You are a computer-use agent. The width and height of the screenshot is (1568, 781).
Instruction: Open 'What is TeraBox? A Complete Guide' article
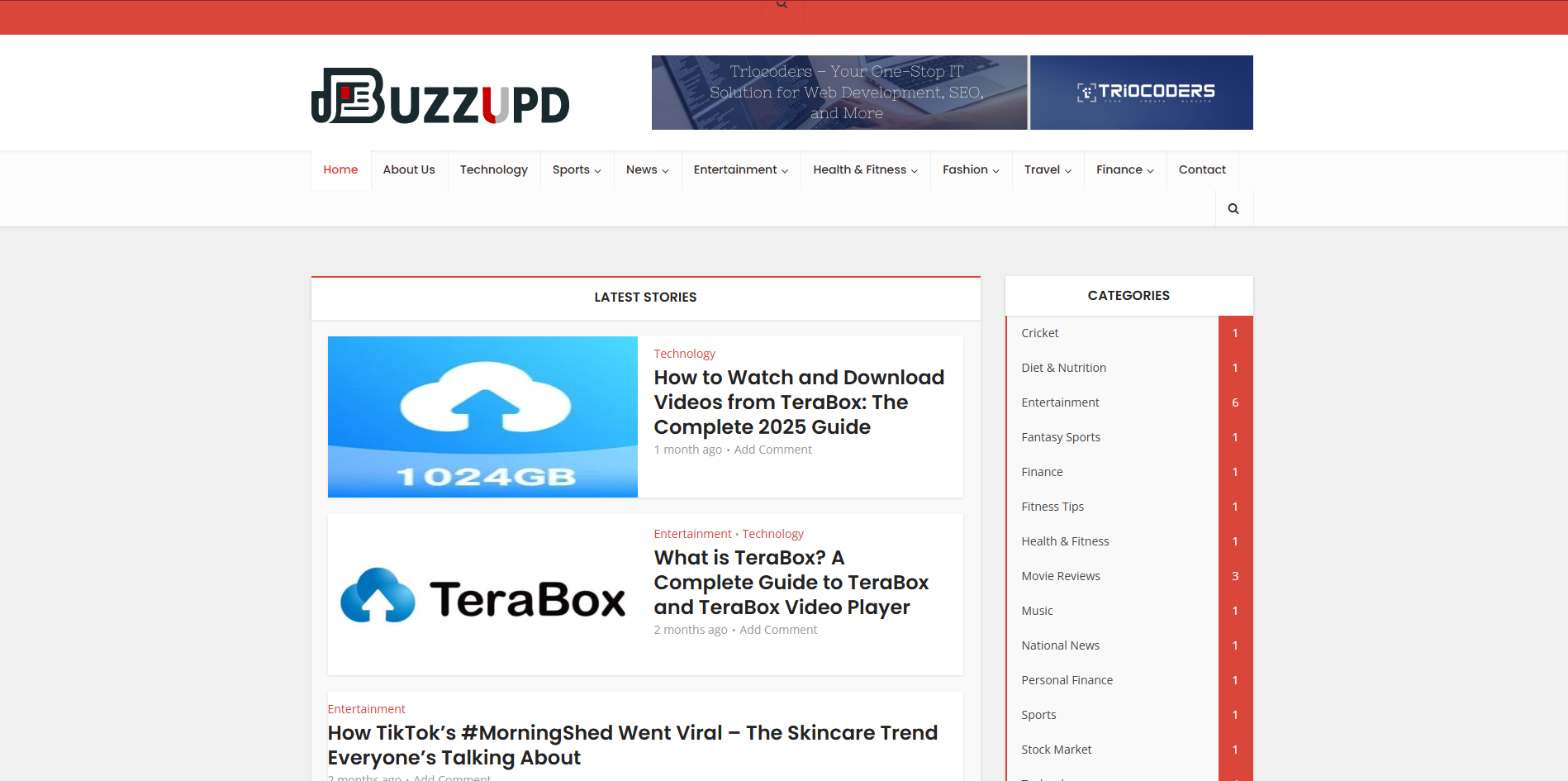[x=791, y=583]
